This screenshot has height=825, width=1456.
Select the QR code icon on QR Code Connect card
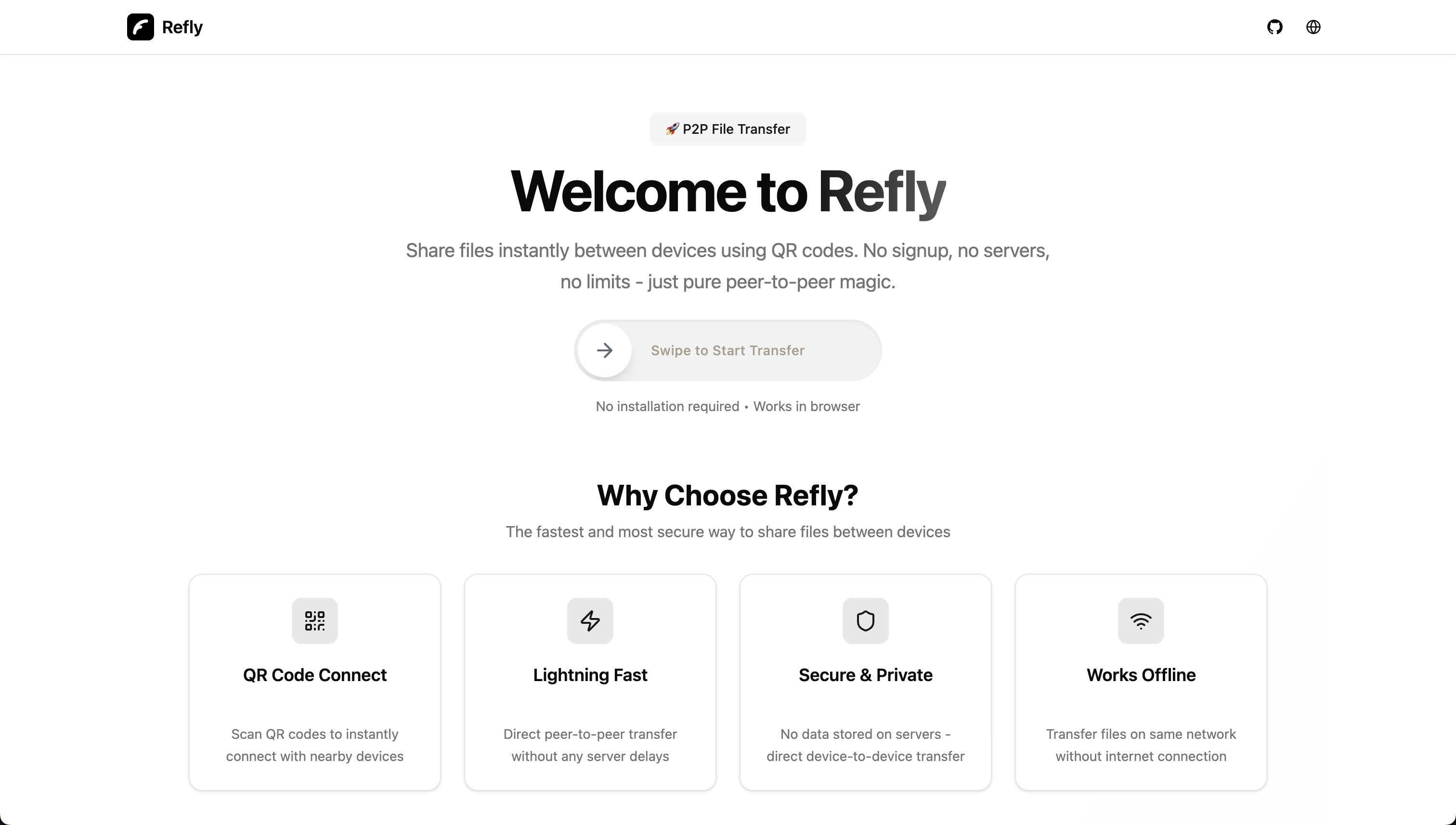(x=314, y=620)
